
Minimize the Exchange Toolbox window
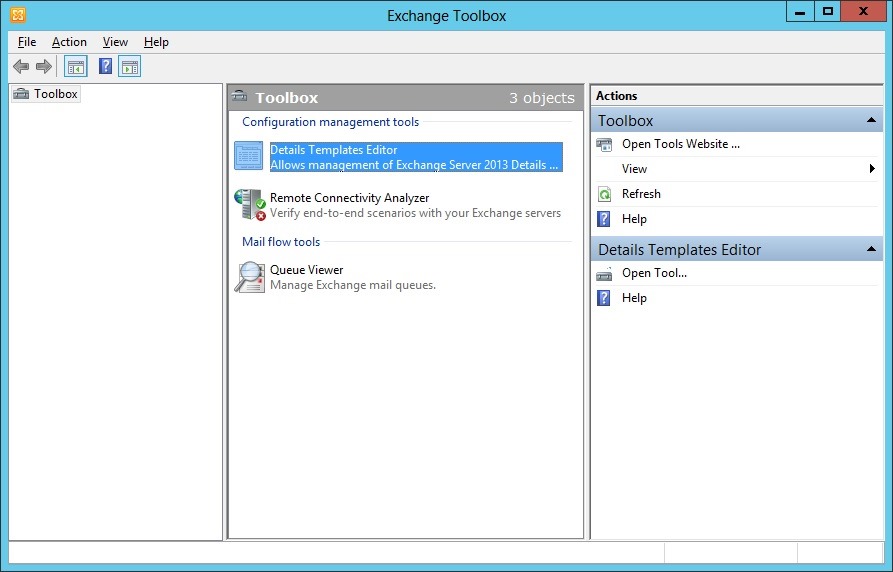[800, 11]
